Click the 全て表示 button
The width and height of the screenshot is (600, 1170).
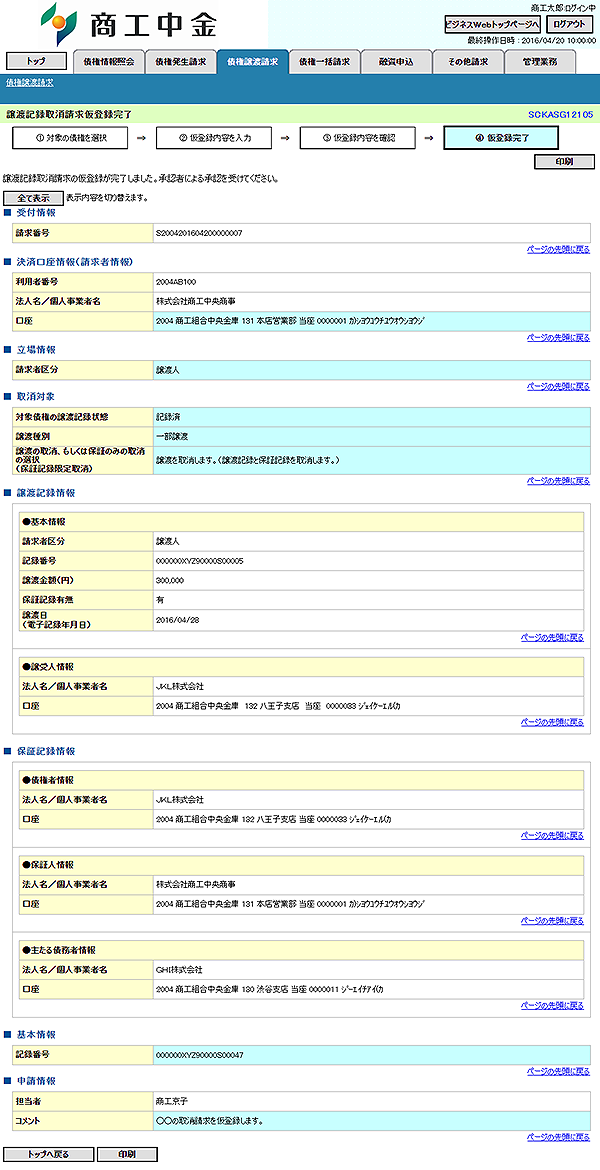click(33, 198)
